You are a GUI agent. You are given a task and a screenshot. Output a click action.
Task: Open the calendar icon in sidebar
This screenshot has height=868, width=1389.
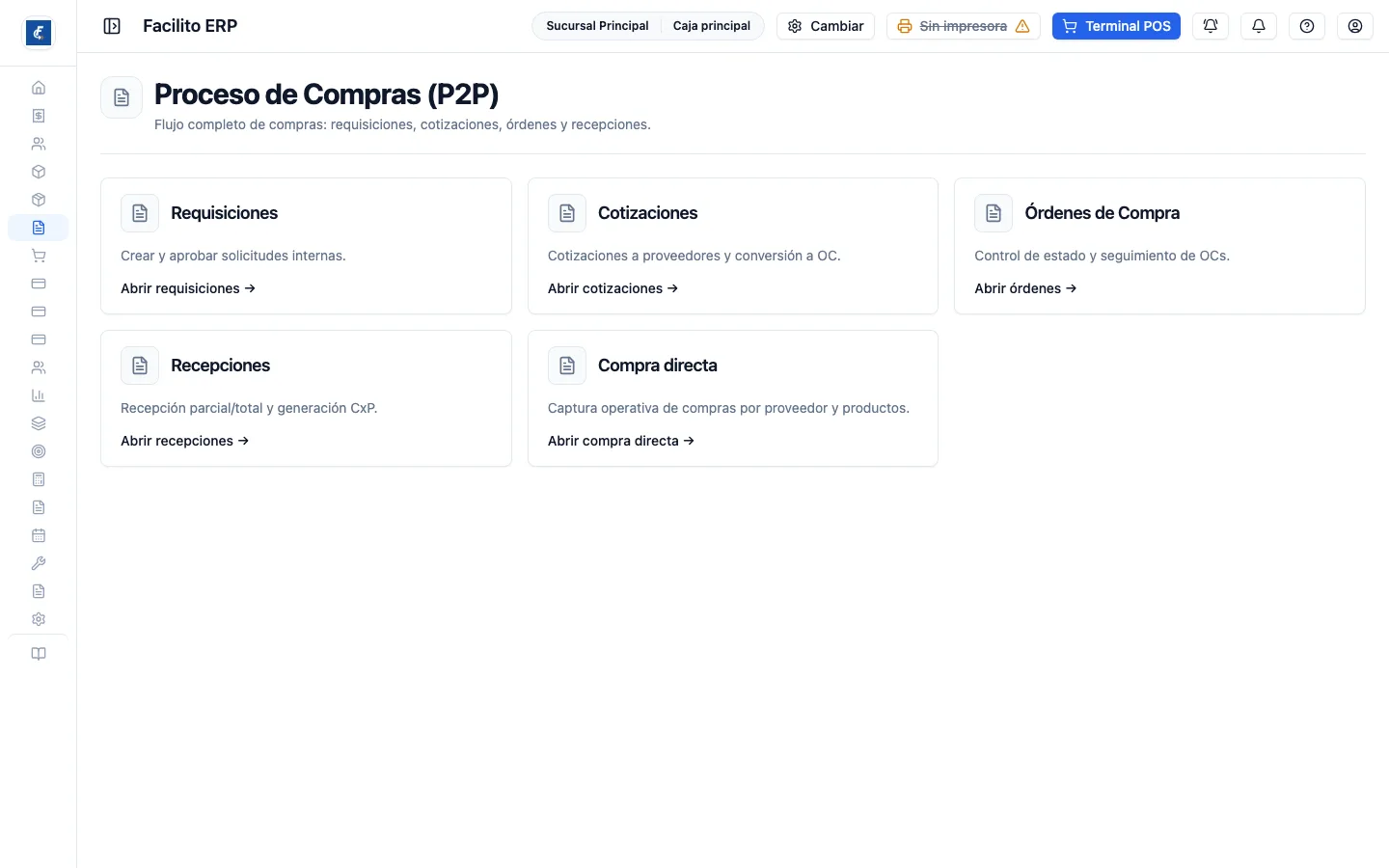tap(39, 535)
